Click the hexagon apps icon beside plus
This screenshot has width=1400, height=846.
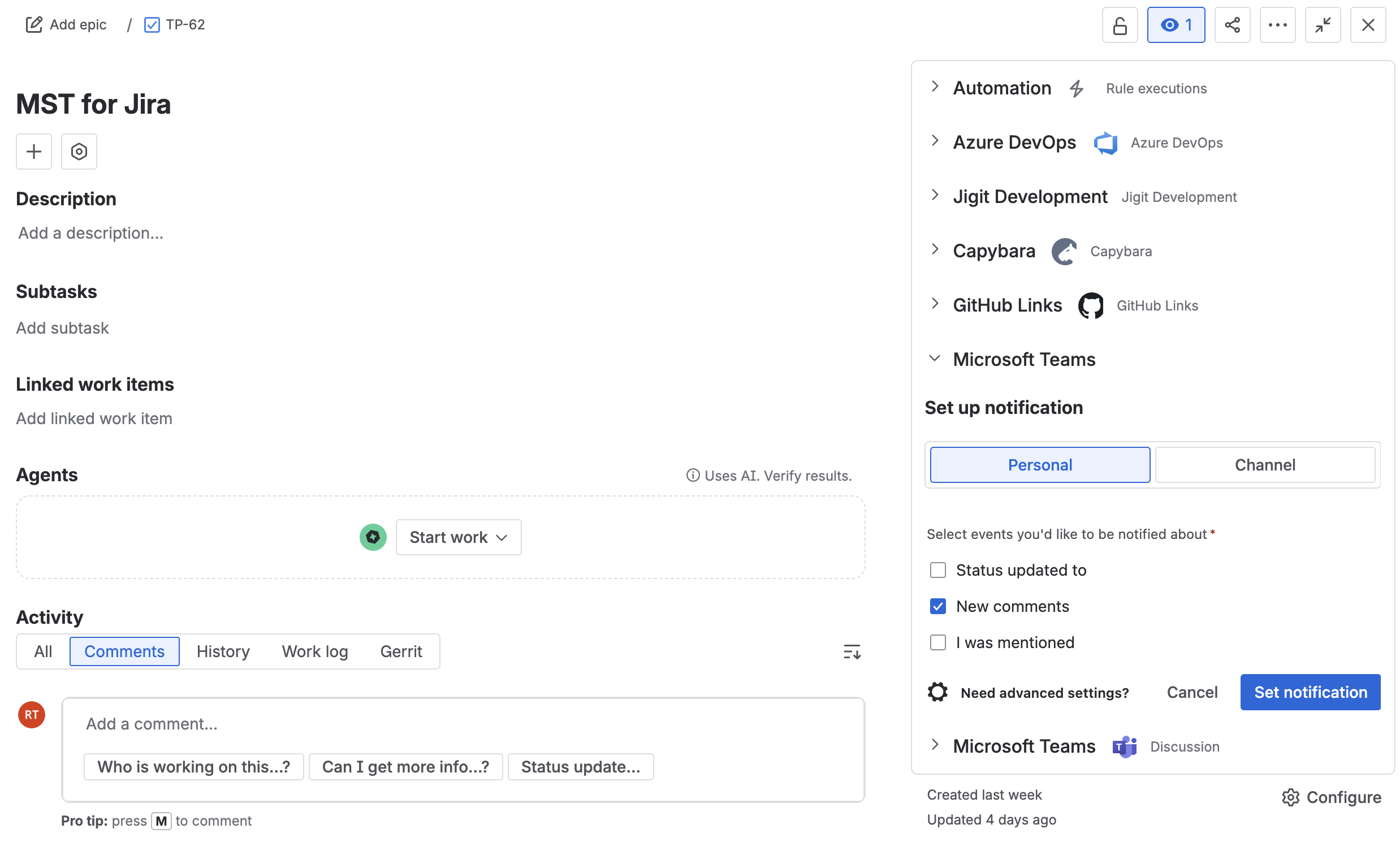tap(79, 152)
